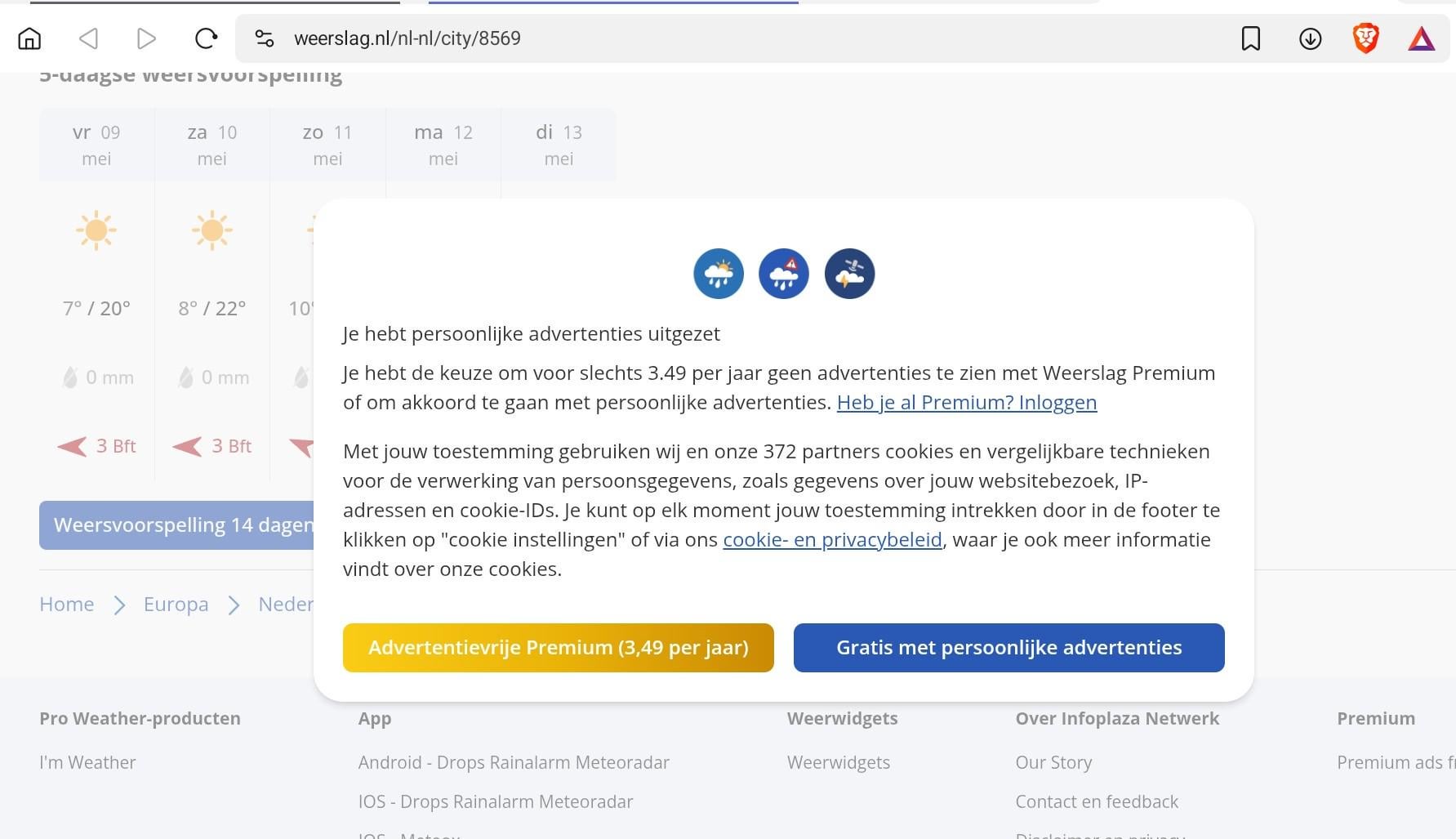Choose Advertentievrije Premium (3,49 per jaar)
This screenshot has height=839, width=1456.
click(559, 648)
